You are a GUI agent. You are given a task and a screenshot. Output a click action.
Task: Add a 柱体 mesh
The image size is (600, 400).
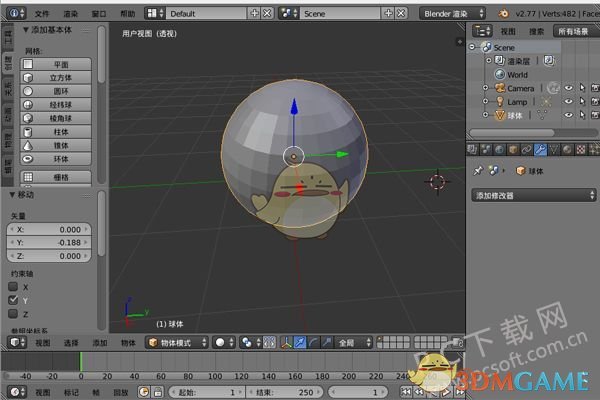56,132
